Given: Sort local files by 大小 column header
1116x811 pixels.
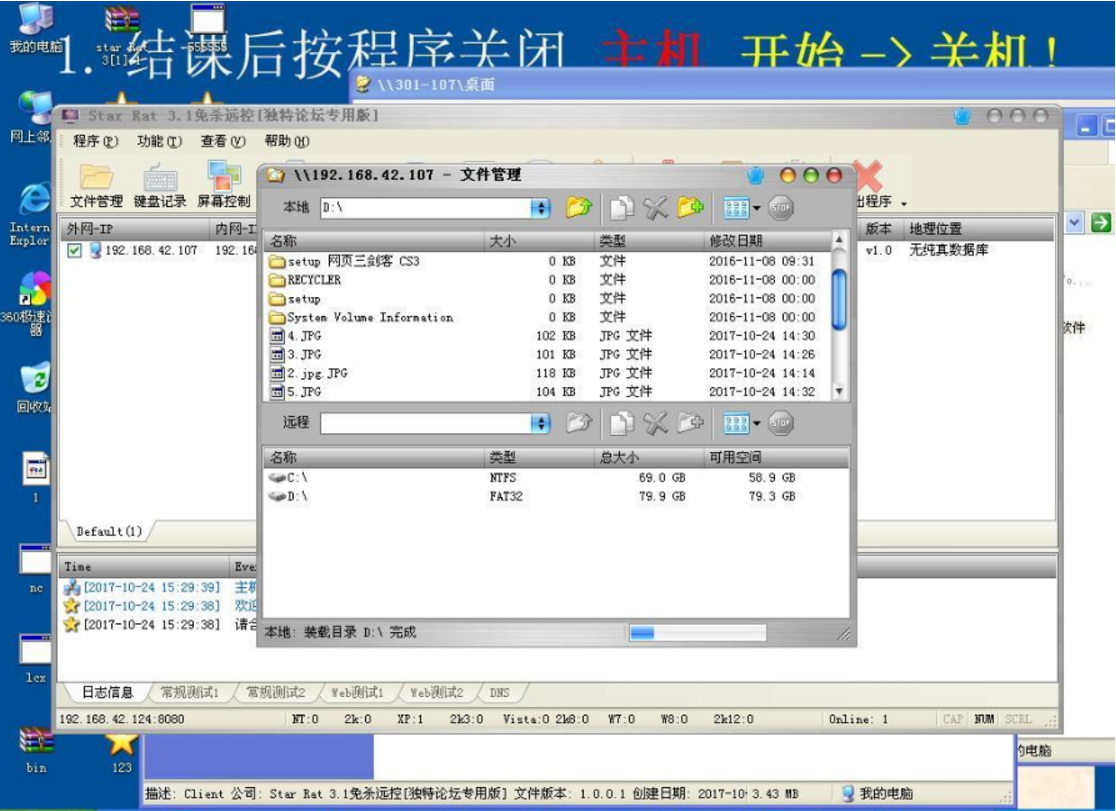Looking at the screenshot, I should coord(539,241).
